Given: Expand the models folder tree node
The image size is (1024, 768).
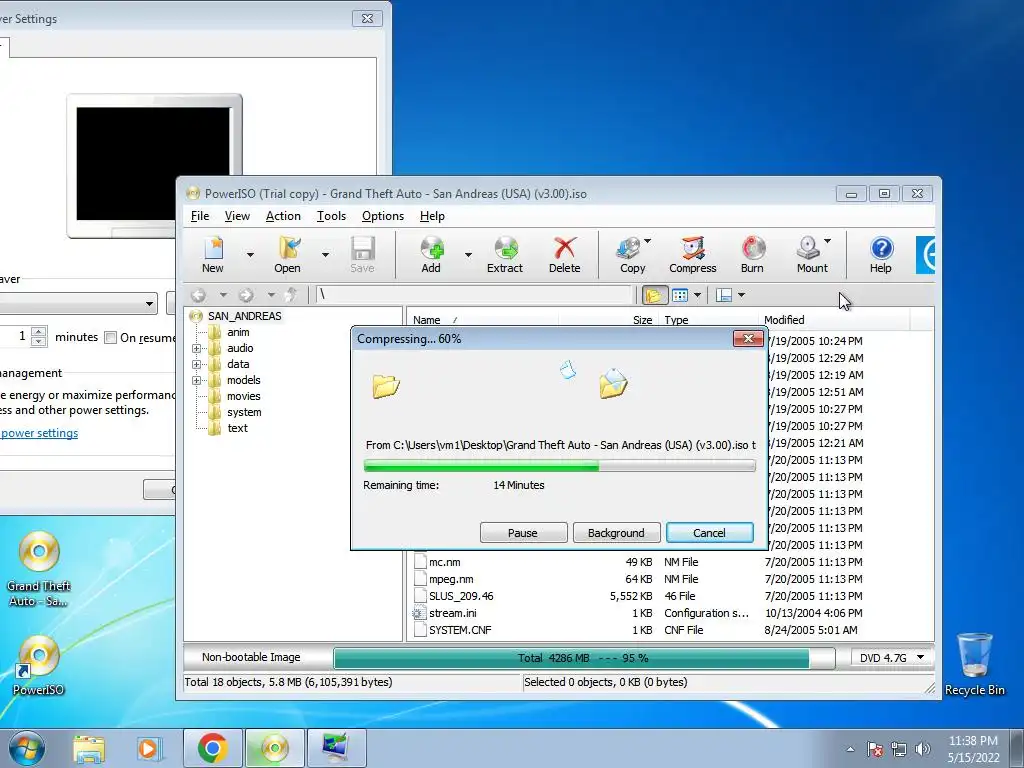Looking at the screenshot, I should 197,380.
